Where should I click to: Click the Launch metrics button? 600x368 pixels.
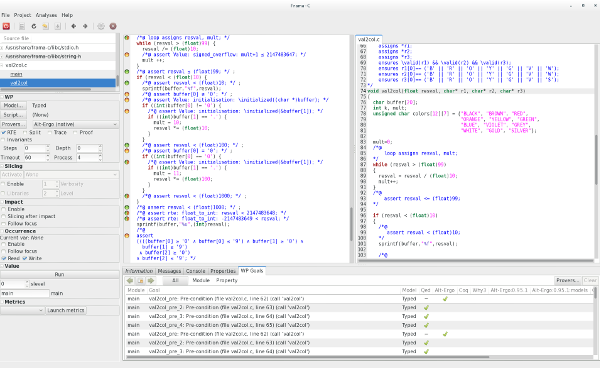point(66,310)
